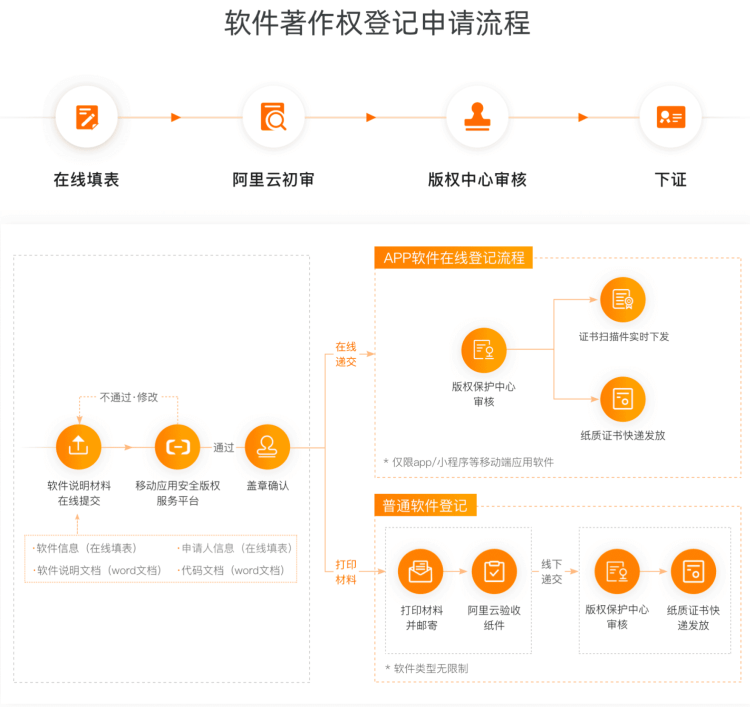Image resolution: width=750 pixels, height=707 pixels.
Task: Click the 纸质证书快递发放 icon in APP flow
Action: 623,399
